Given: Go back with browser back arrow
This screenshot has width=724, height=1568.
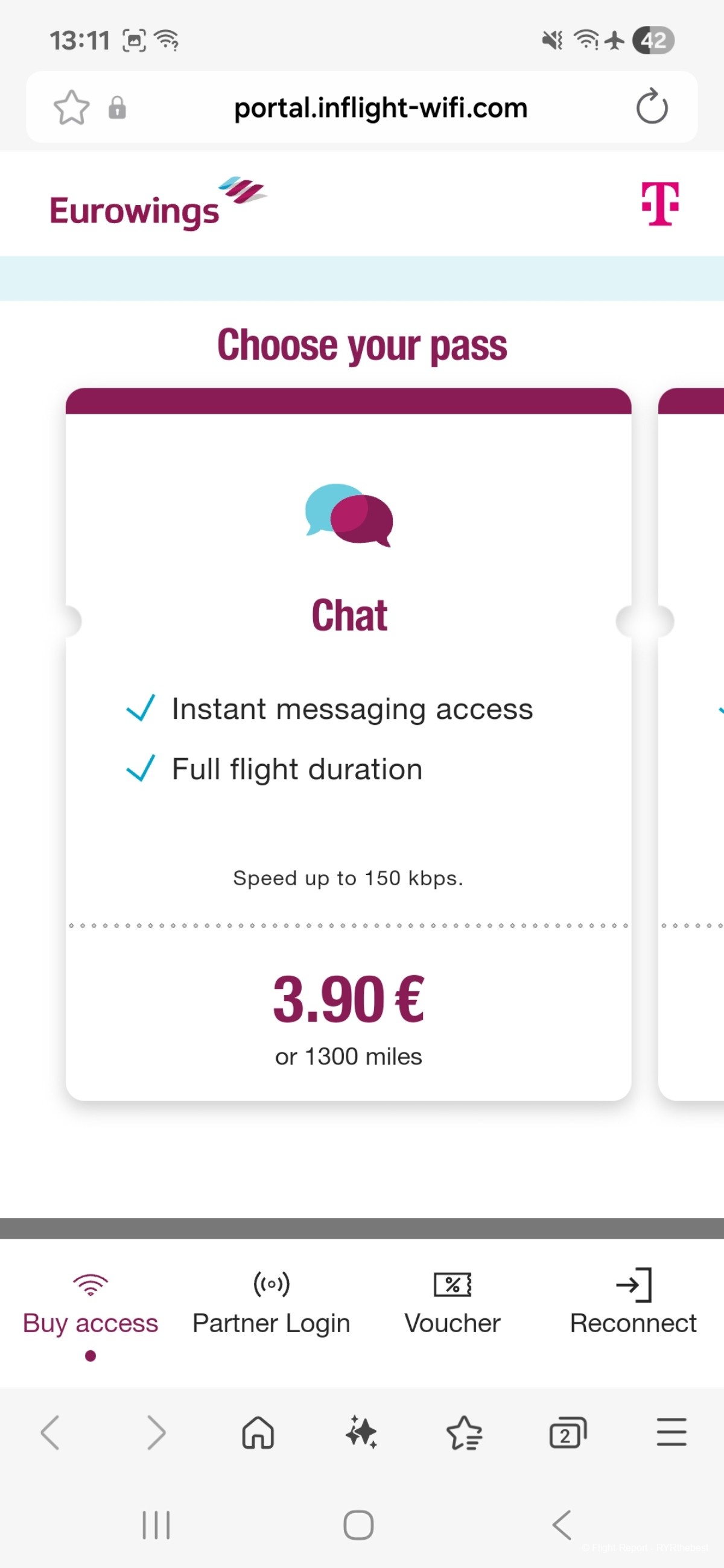Looking at the screenshot, I should click(x=50, y=1432).
